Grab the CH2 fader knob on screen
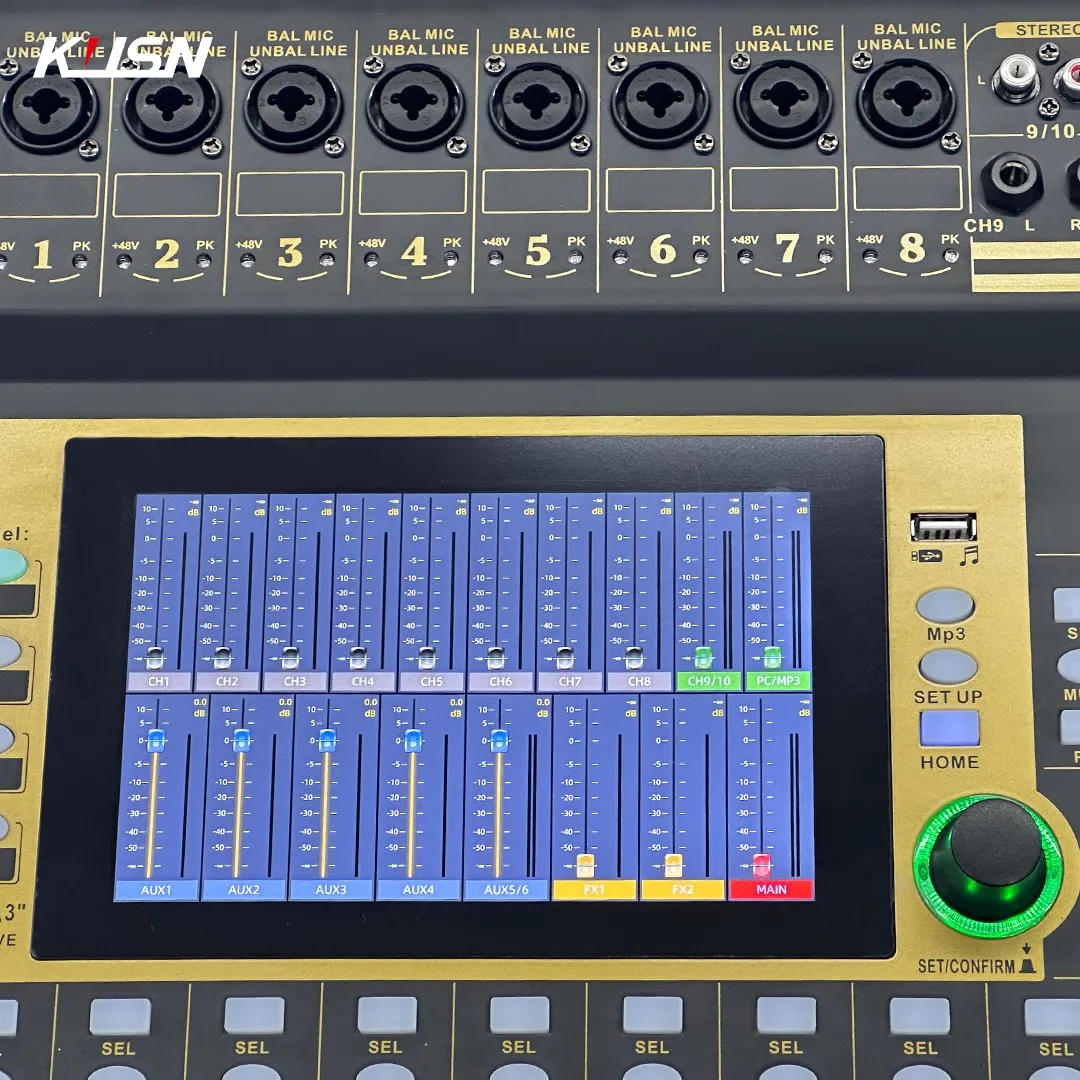Image resolution: width=1080 pixels, height=1080 pixels. click(222, 658)
